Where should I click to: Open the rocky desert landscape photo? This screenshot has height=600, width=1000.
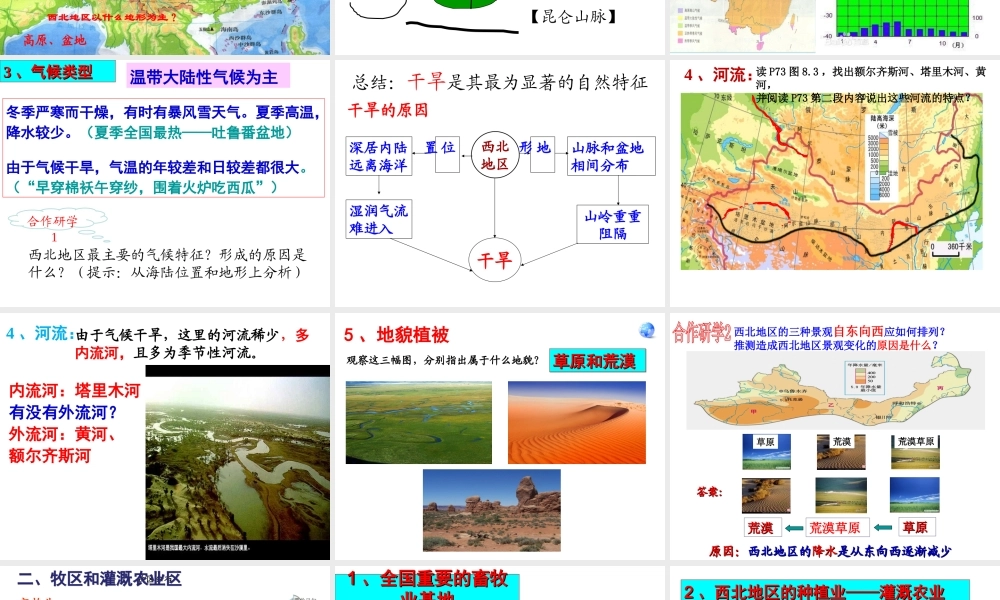click(x=492, y=510)
